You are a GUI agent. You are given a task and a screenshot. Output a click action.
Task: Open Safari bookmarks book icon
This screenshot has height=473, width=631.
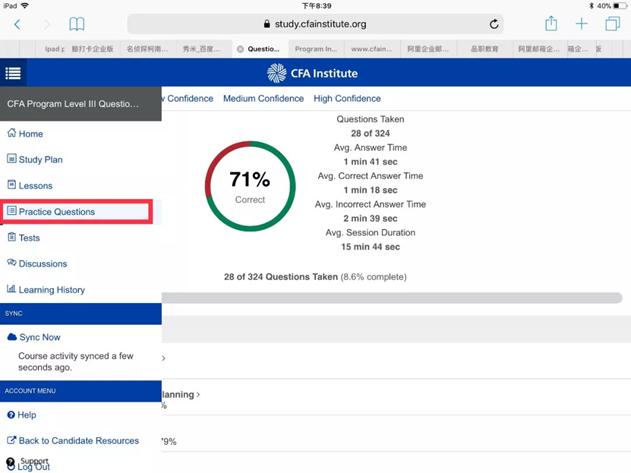pyautogui.click(x=76, y=24)
